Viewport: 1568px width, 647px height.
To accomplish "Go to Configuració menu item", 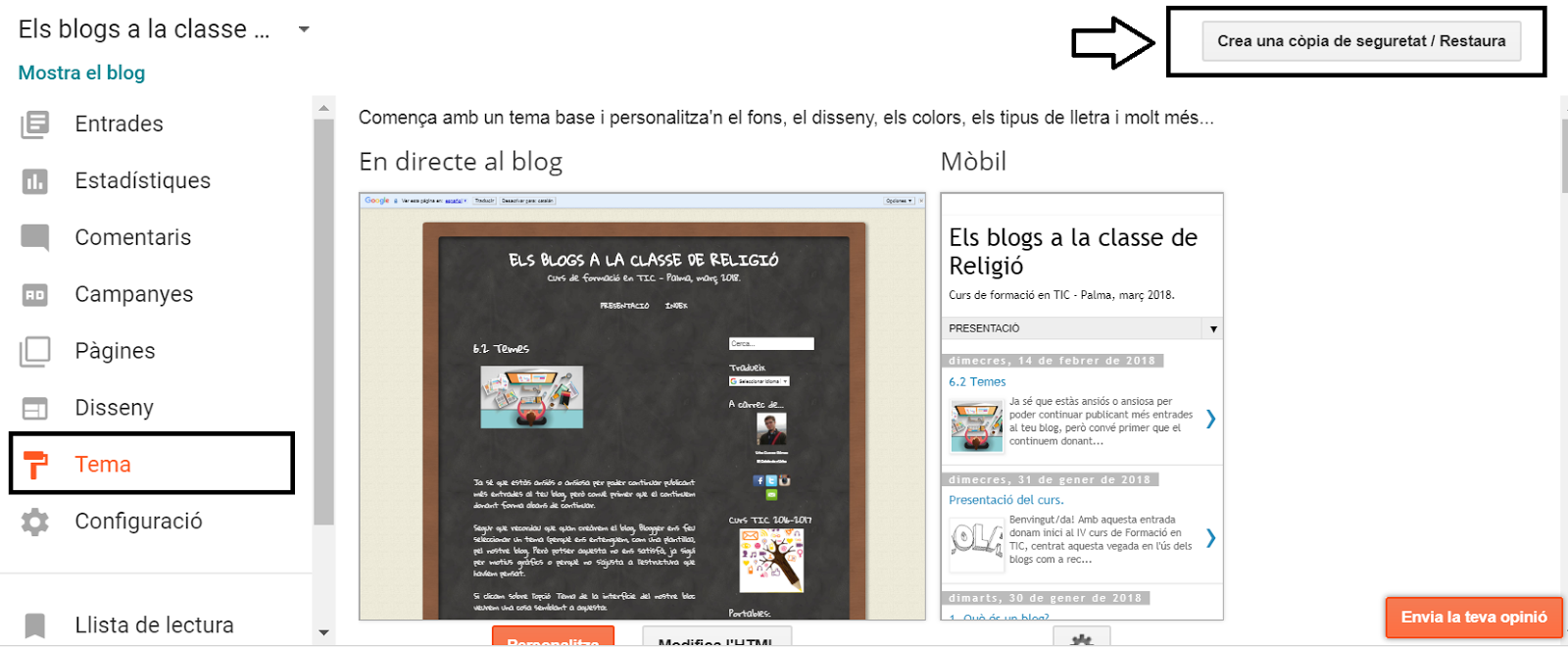I will [x=139, y=522].
